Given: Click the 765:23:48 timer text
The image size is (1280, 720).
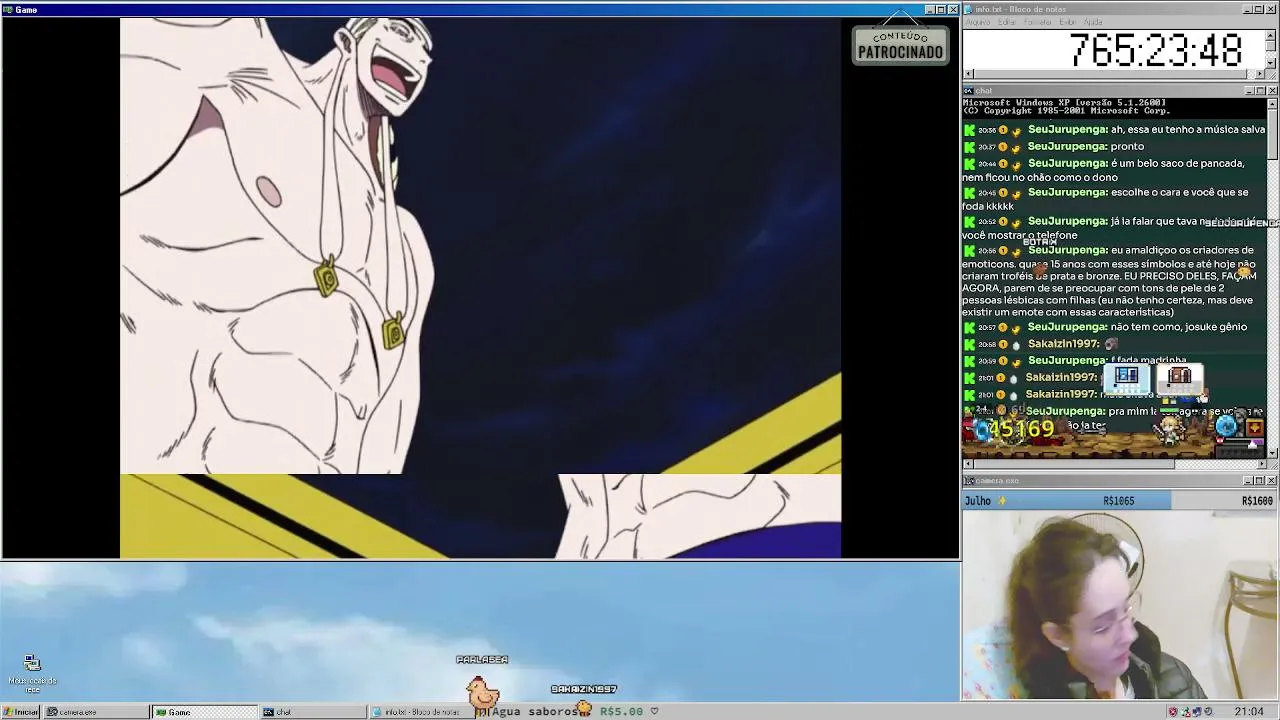Looking at the screenshot, I should [x=1156, y=50].
